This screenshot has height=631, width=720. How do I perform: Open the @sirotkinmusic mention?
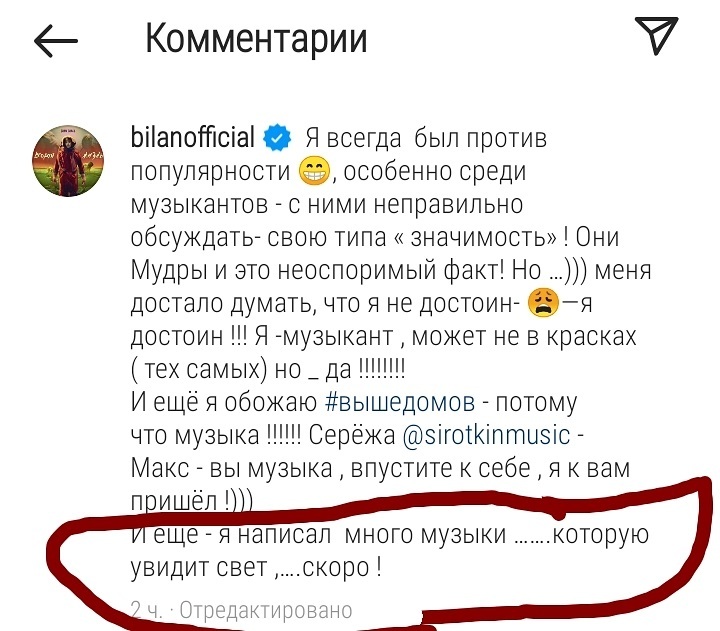click(486, 435)
